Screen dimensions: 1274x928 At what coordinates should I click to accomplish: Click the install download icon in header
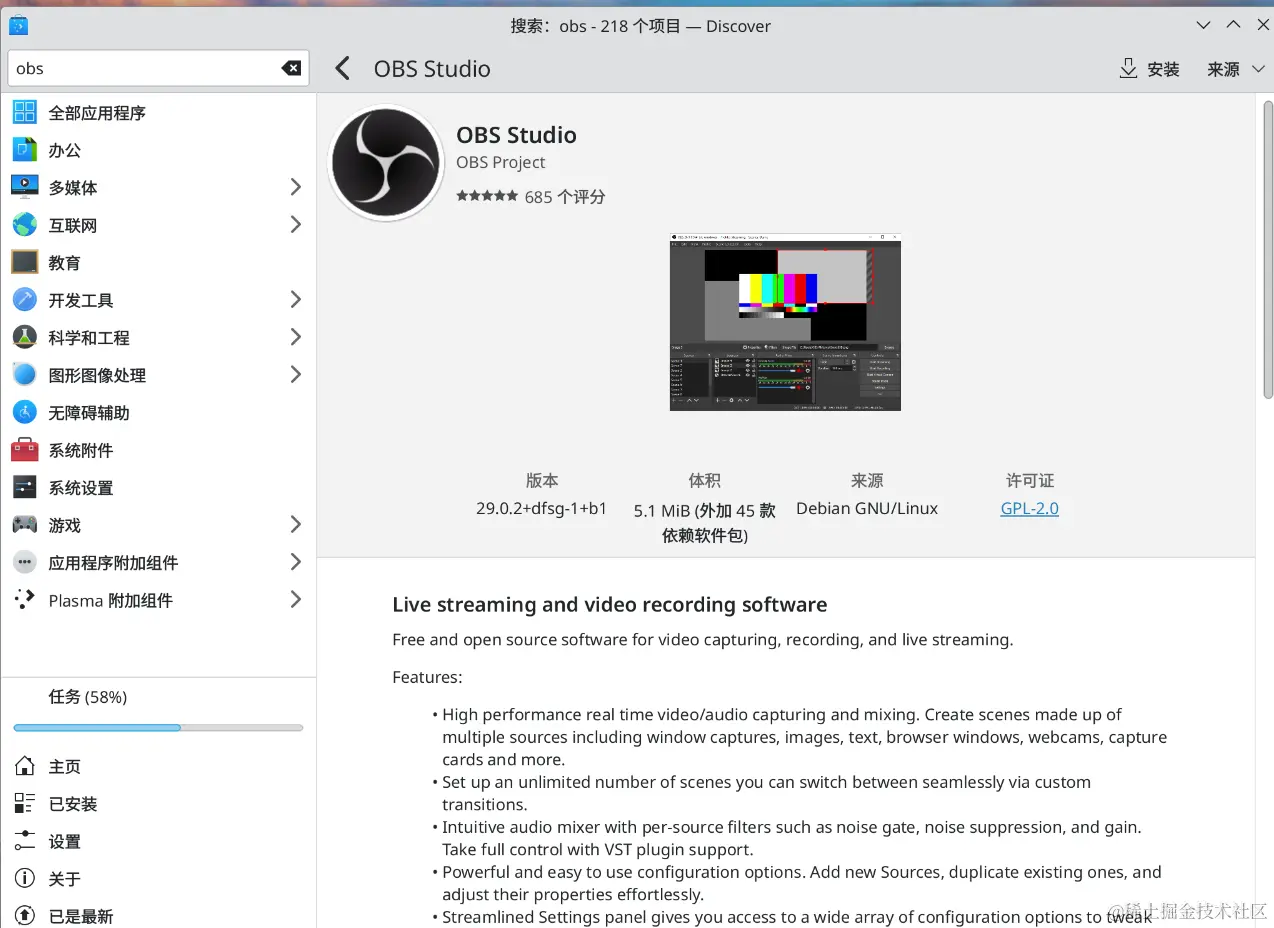pyautogui.click(x=1128, y=68)
